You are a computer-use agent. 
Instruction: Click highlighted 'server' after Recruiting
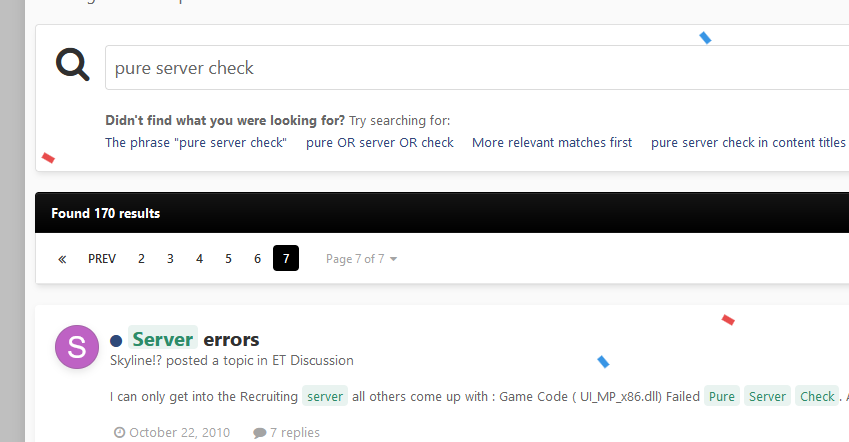(325, 396)
